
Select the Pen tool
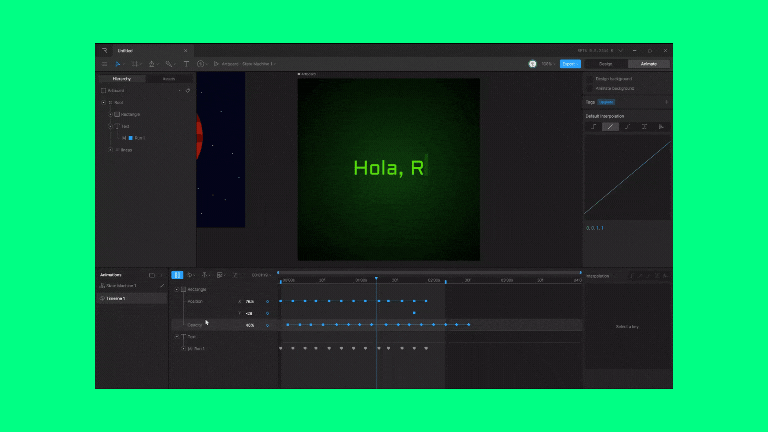(x=152, y=63)
